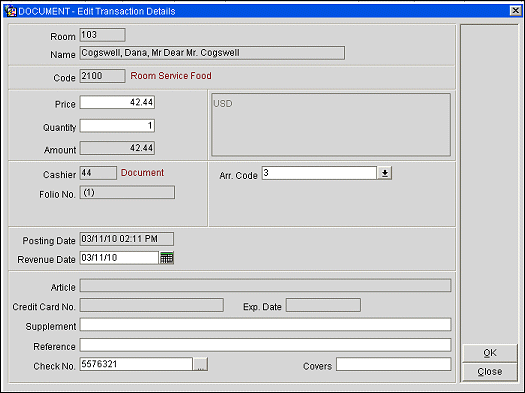
Task: Close the Edit Transaction Details window
Action: 515,11
